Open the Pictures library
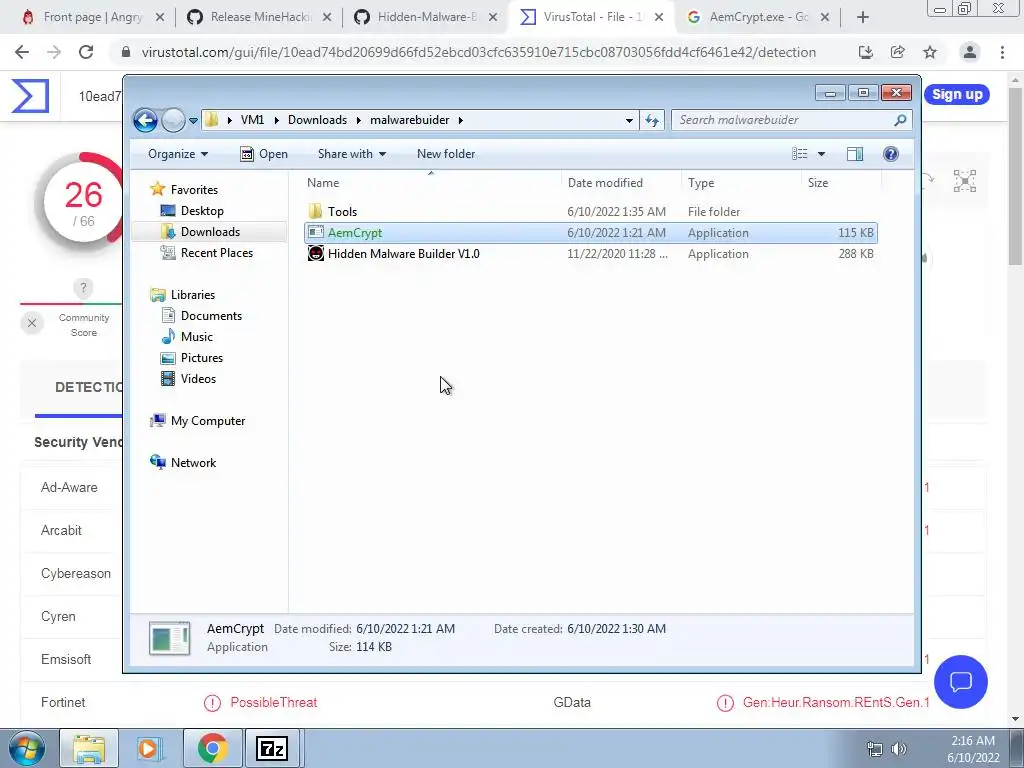 [x=202, y=358]
